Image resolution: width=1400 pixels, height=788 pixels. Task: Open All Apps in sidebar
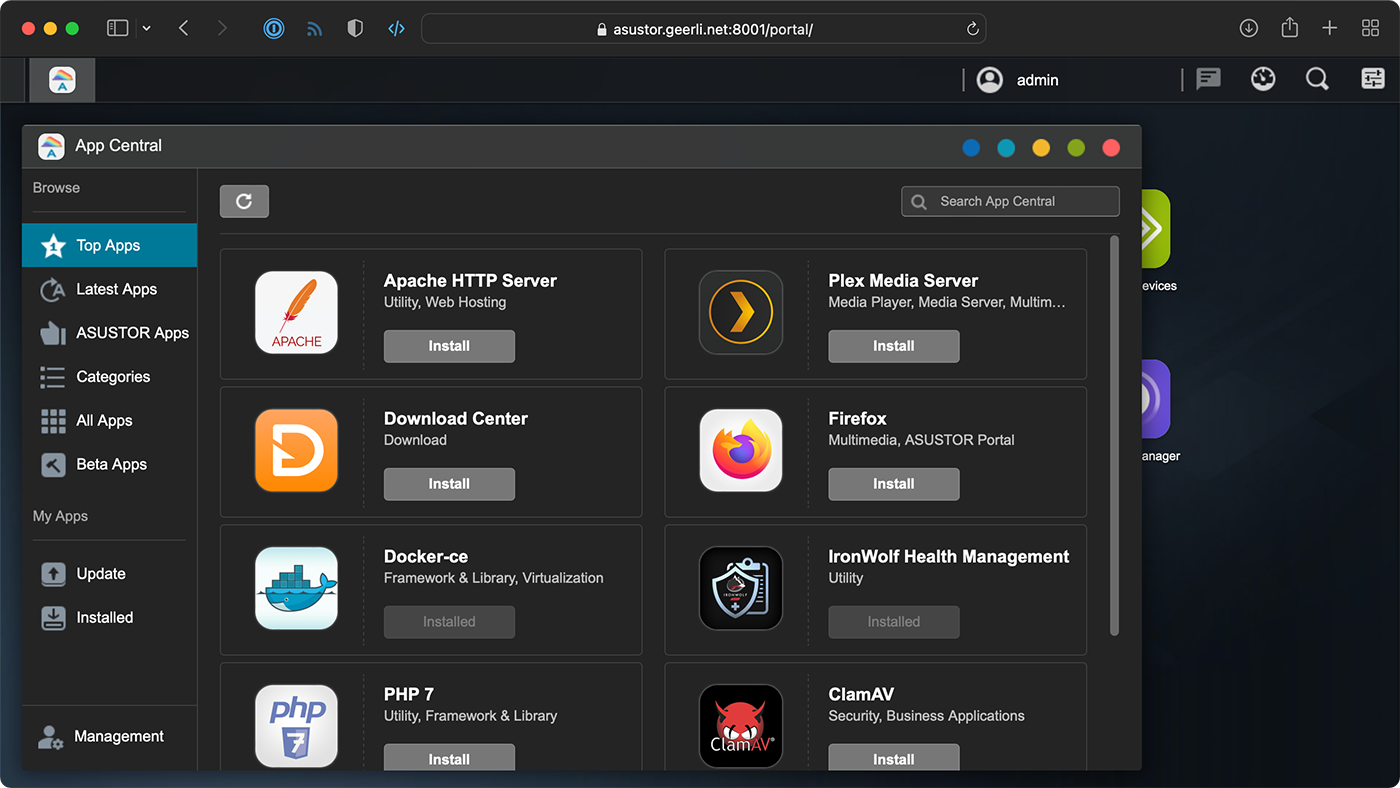(109, 421)
